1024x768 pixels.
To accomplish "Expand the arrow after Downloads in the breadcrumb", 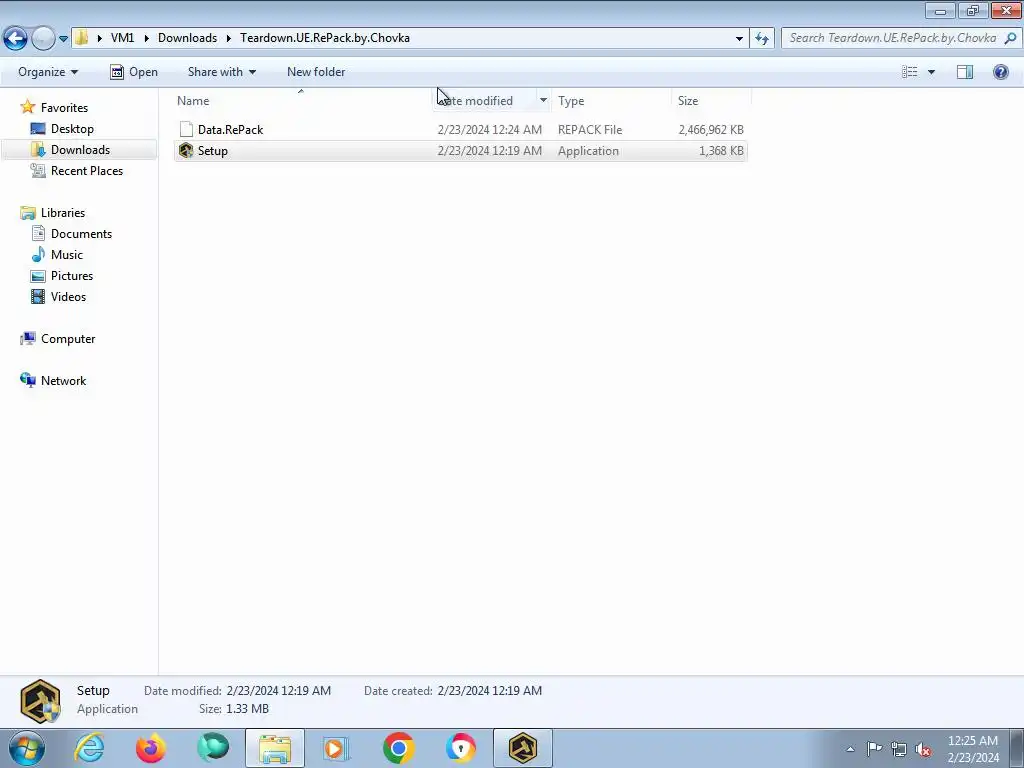I will click(229, 38).
